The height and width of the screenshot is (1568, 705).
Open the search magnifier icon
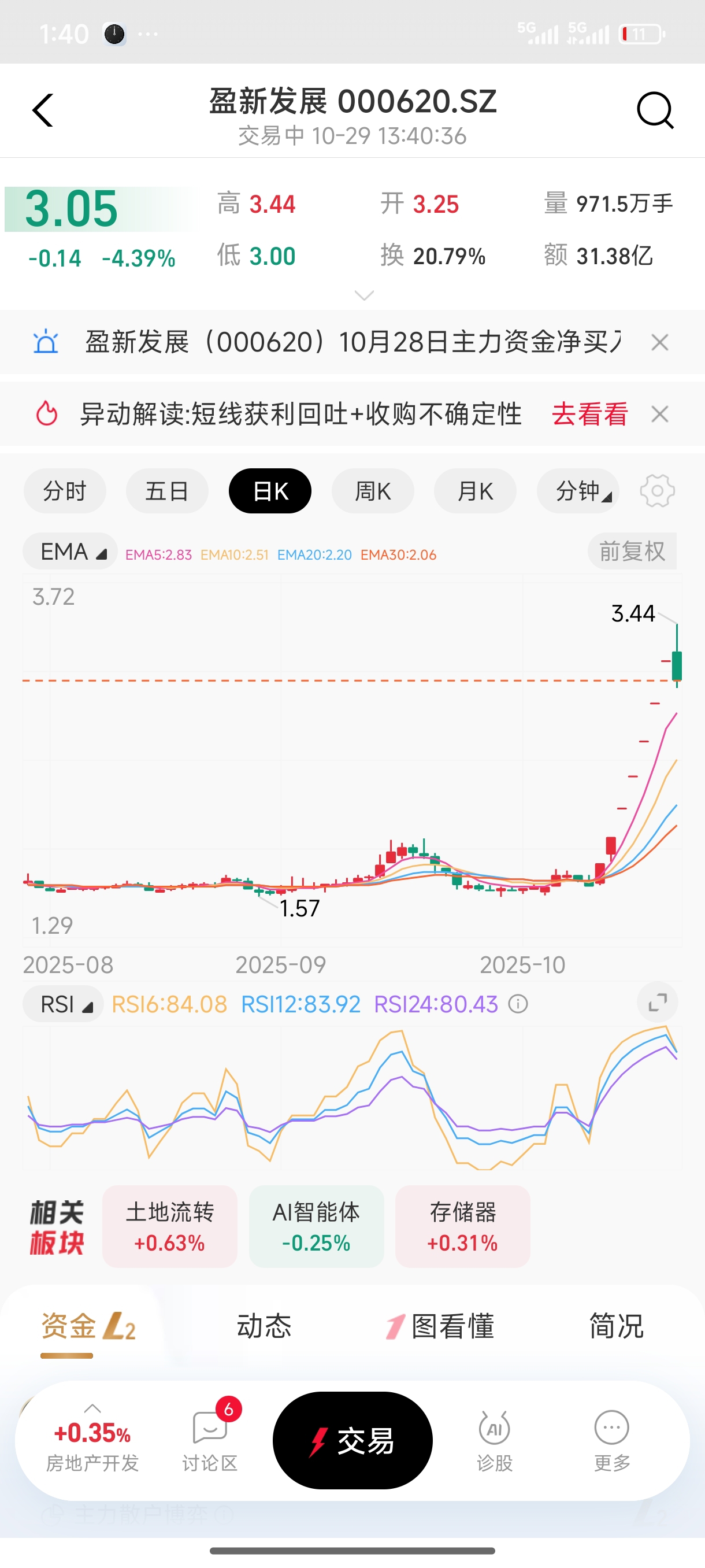[655, 110]
